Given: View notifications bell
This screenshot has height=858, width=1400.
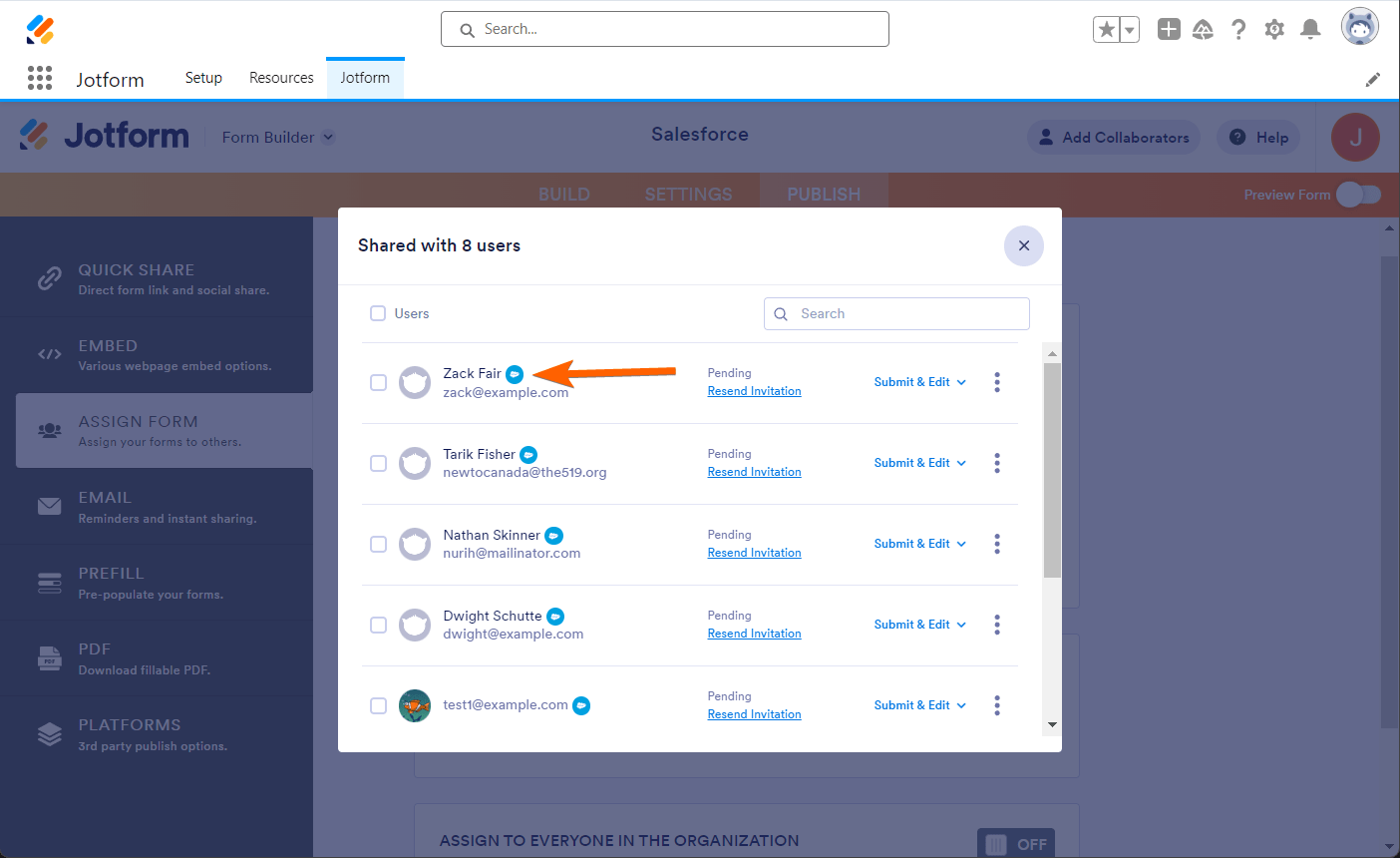Looking at the screenshot, I should coord(1311,30).
